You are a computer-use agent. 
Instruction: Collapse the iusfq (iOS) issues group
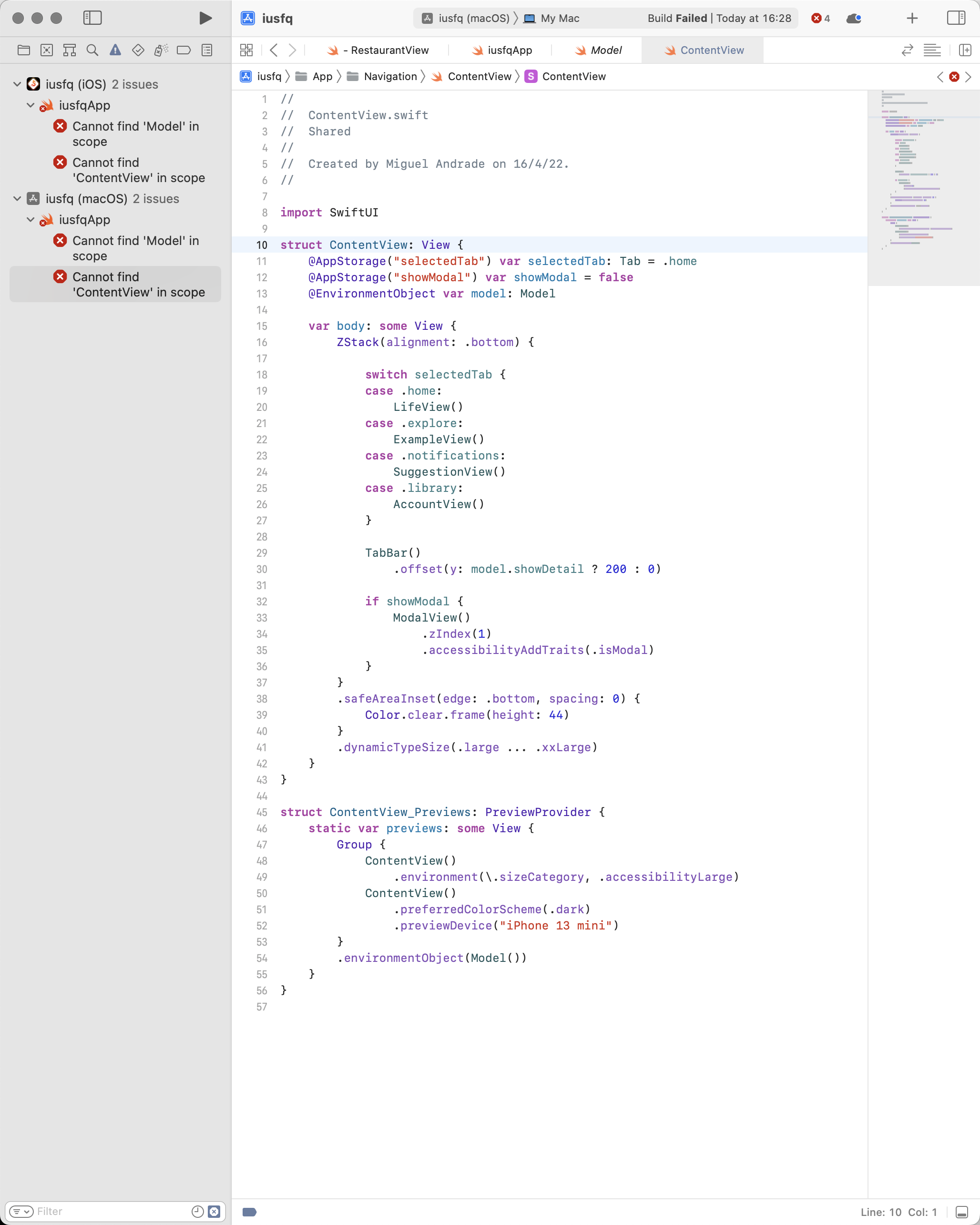tap(17, 84)
